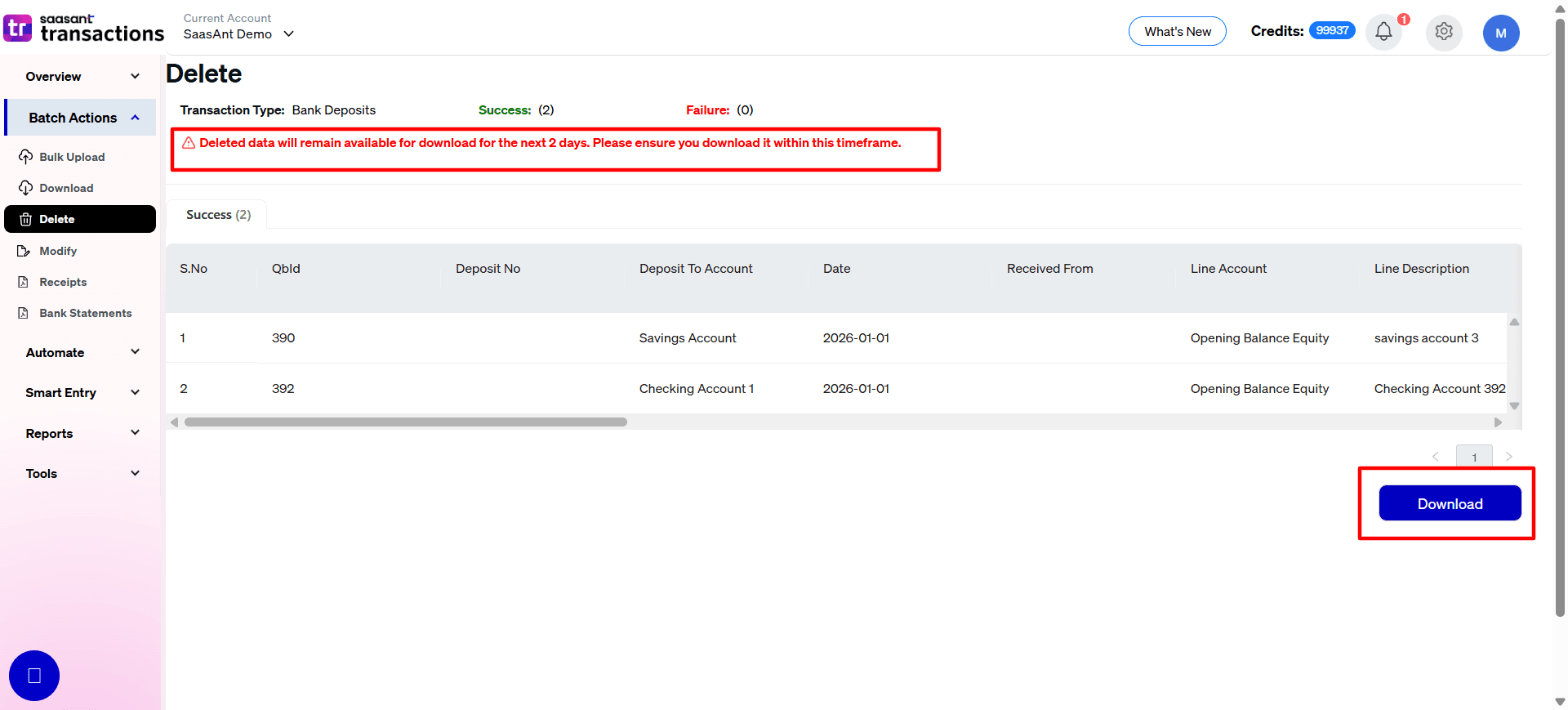1568x710 pixels.
Task: Open the notifications bell
Action: (1383, 32)
